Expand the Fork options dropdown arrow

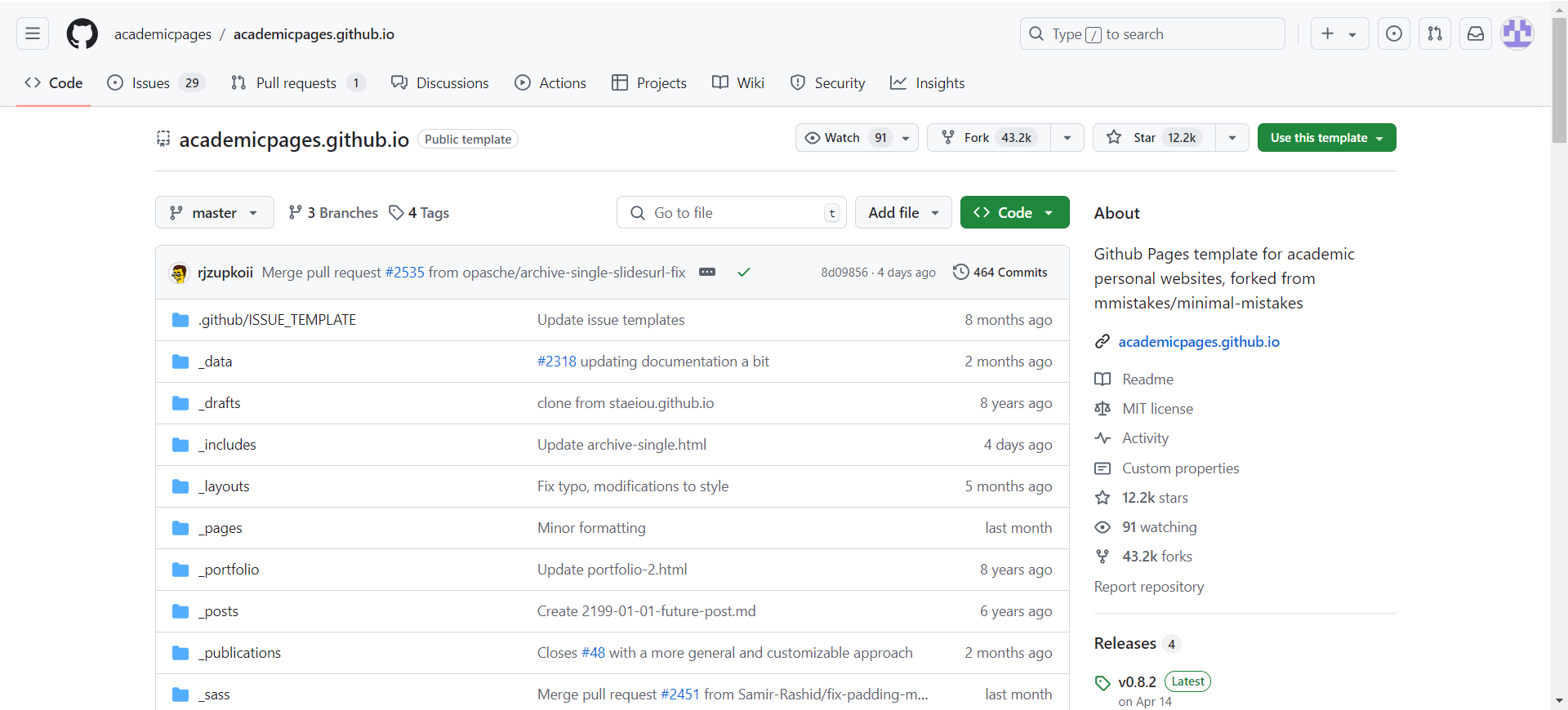(x=1067, y=137)
